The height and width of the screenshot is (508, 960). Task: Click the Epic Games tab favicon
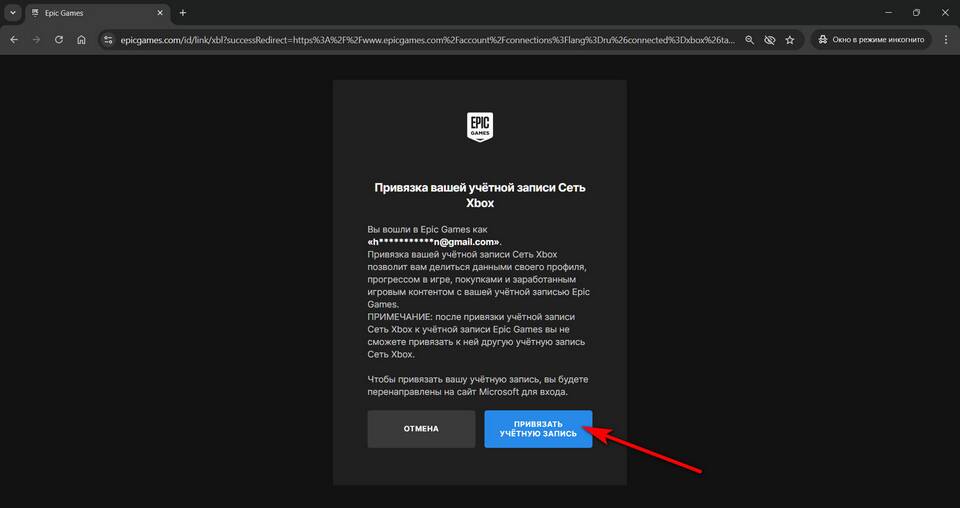coord(35,13)
